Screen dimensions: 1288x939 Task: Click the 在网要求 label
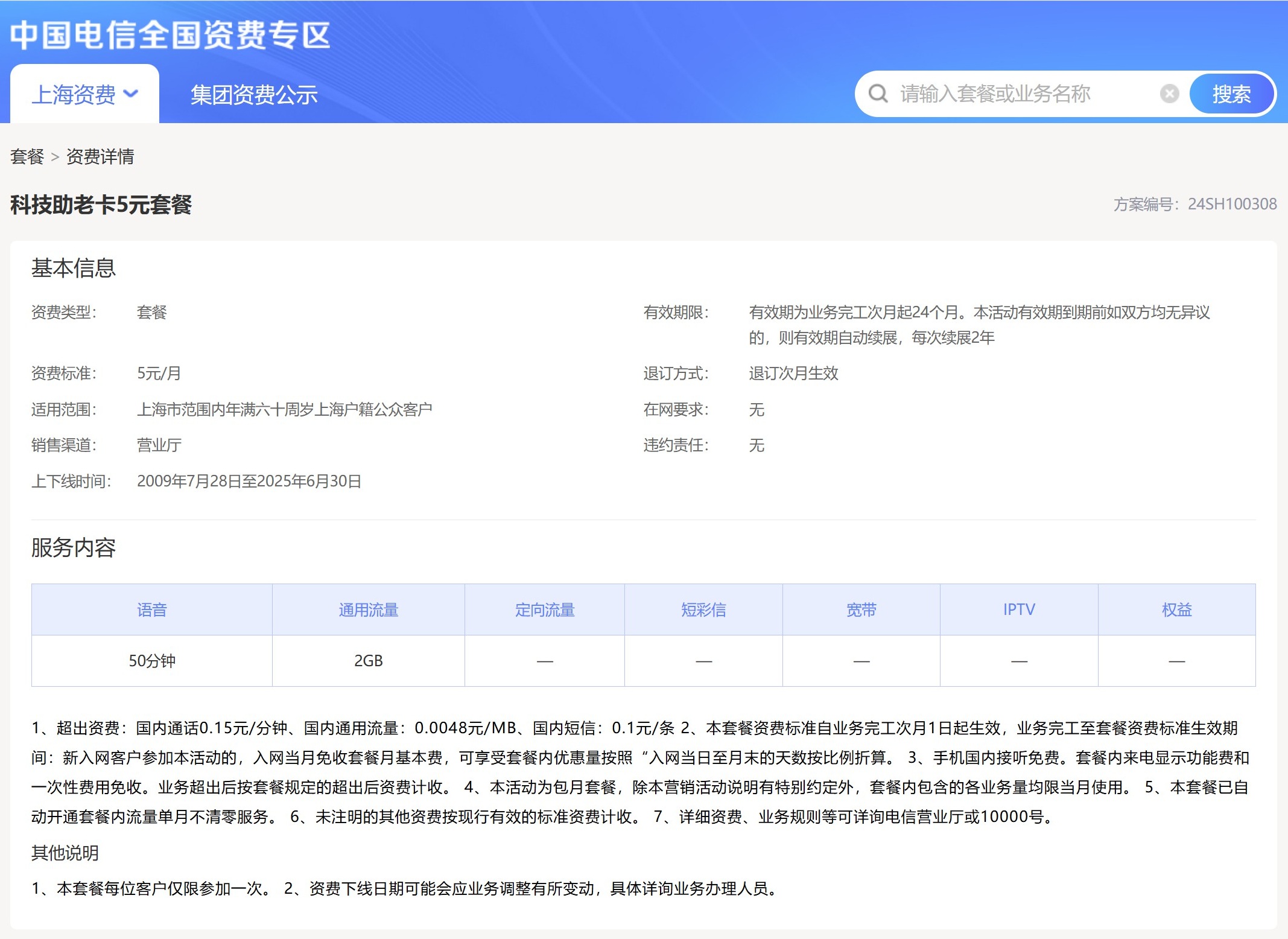[x=676, y=409]
